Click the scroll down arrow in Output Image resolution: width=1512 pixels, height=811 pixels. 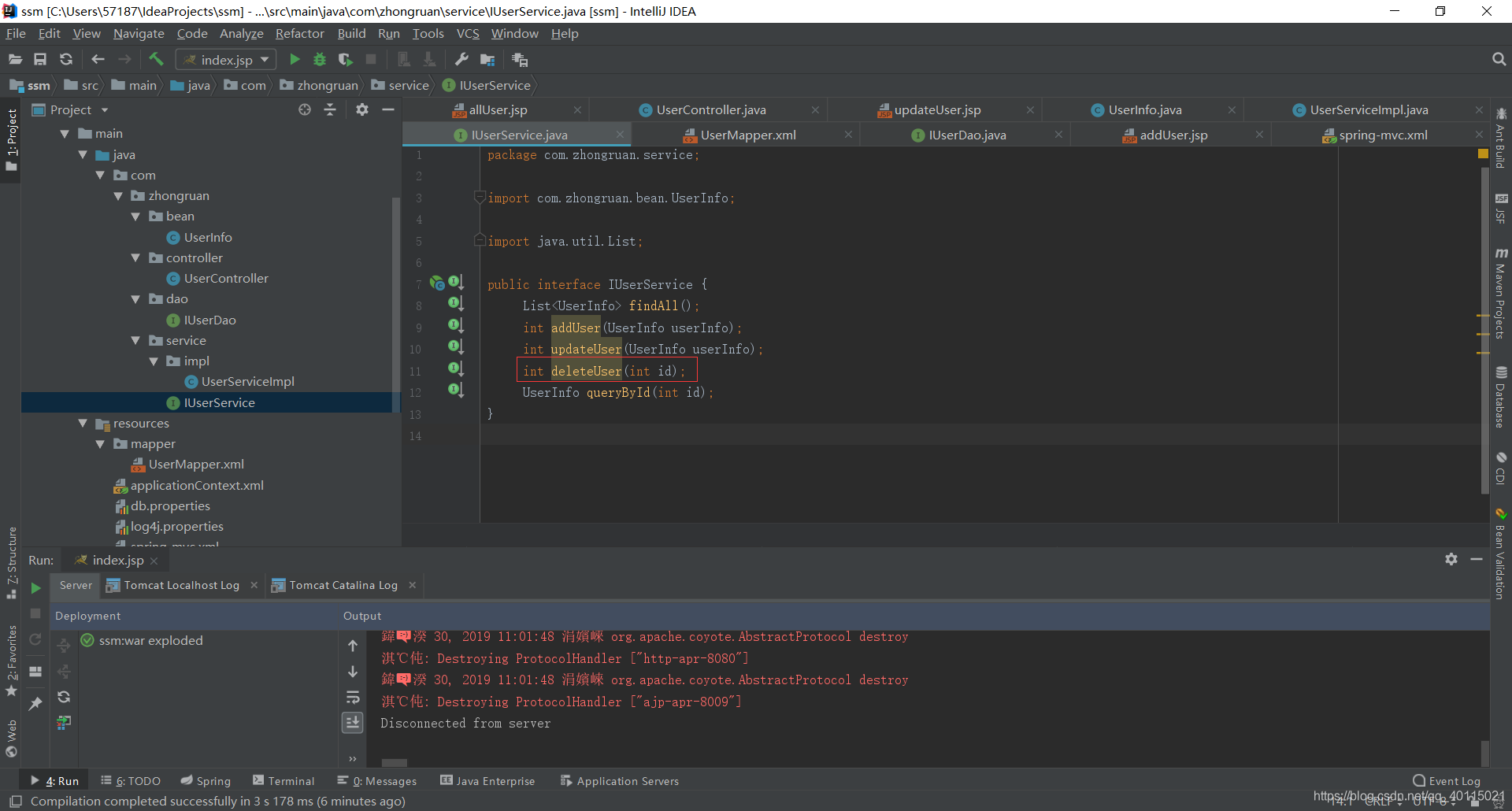point(353,672)
